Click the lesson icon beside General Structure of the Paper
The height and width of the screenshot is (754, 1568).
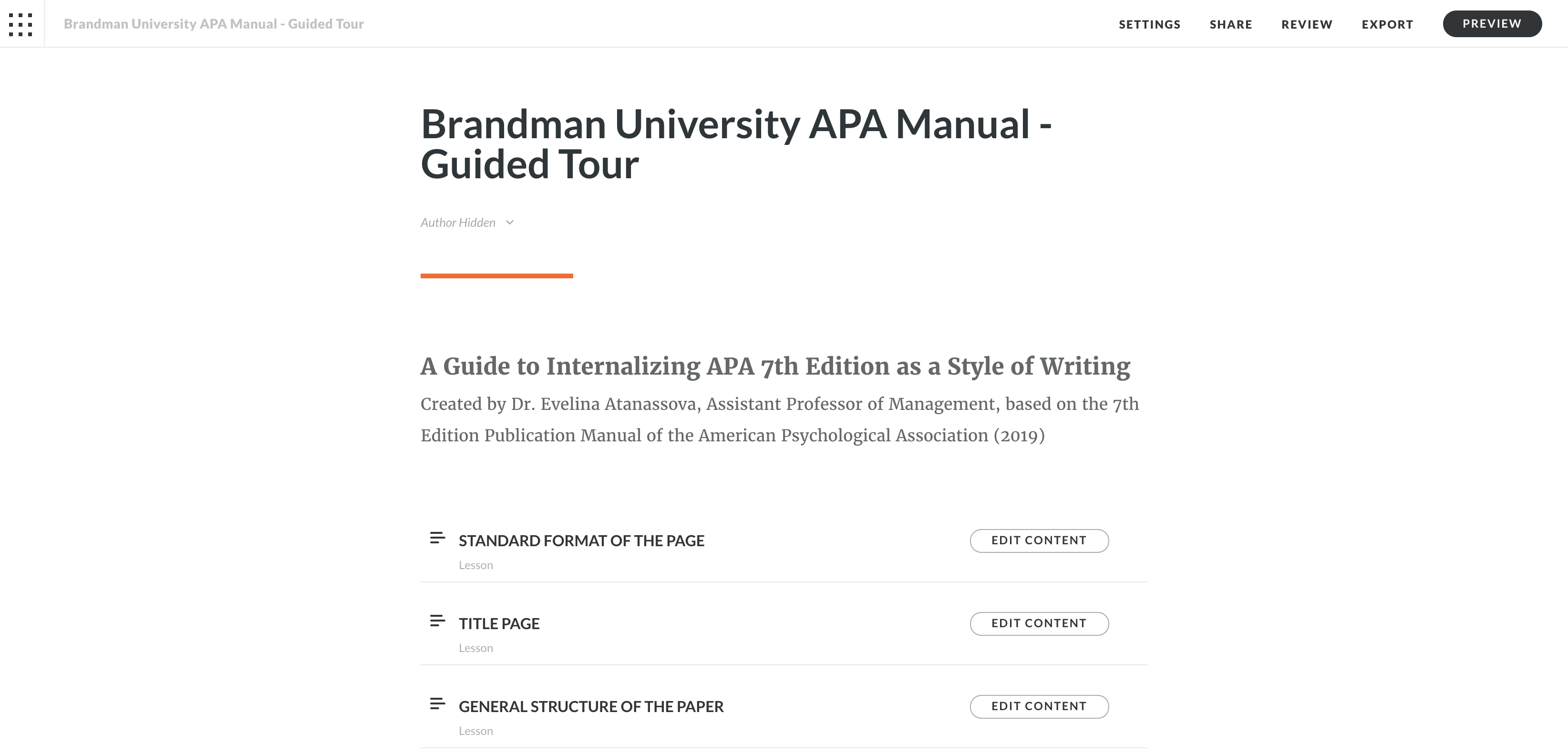[437, 703]
